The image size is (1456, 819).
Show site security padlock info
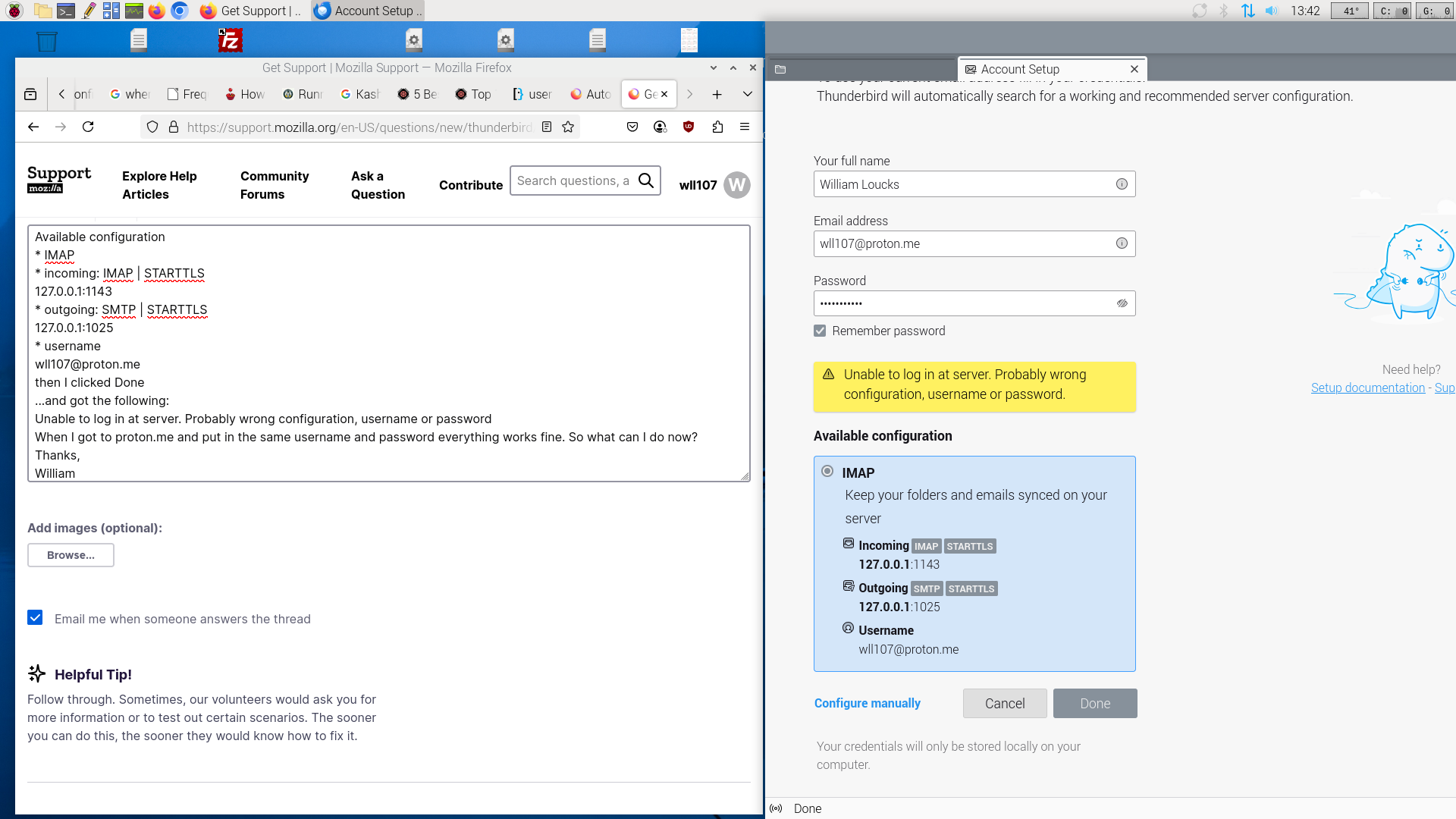point(174,127)
